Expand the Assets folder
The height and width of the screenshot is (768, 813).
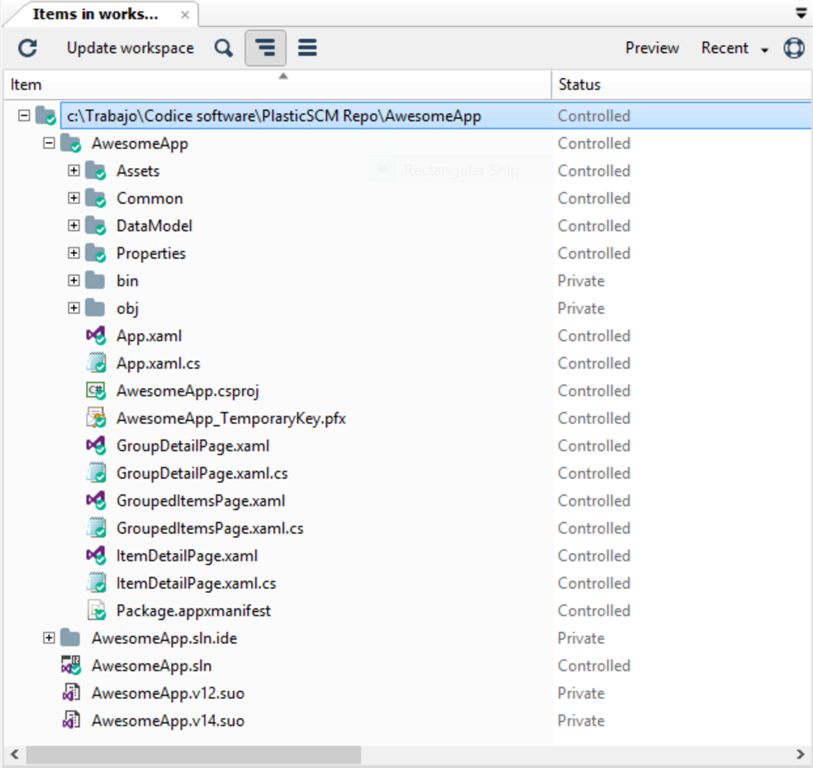click(72, 170)
